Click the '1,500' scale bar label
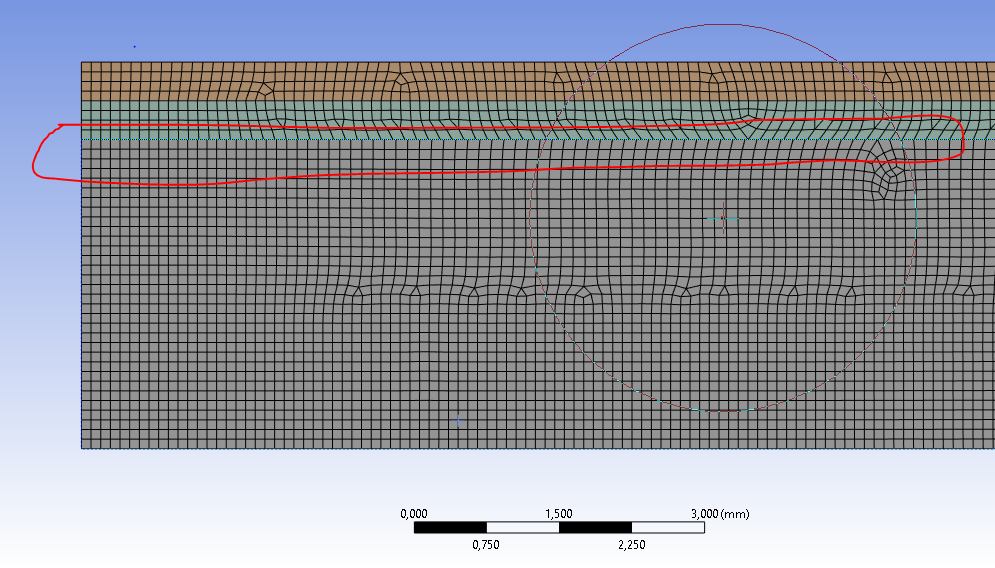Screen dimensions: 995x568 (558, 513)
